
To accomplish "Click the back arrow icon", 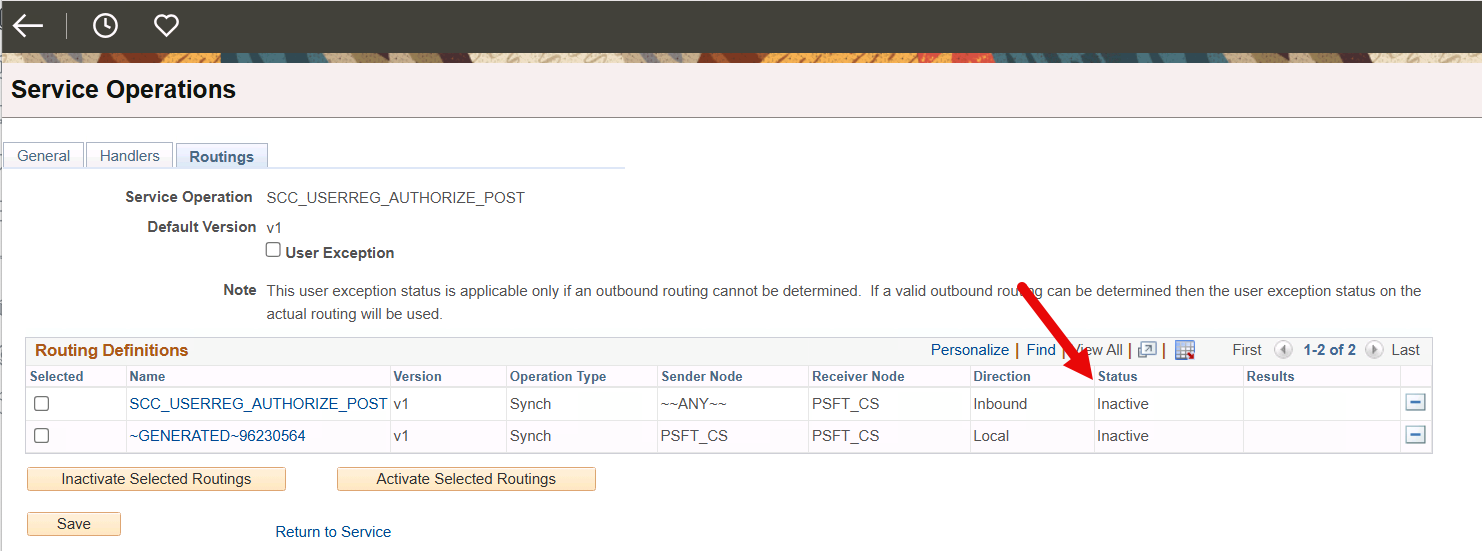I will click(x=28, y=26).
